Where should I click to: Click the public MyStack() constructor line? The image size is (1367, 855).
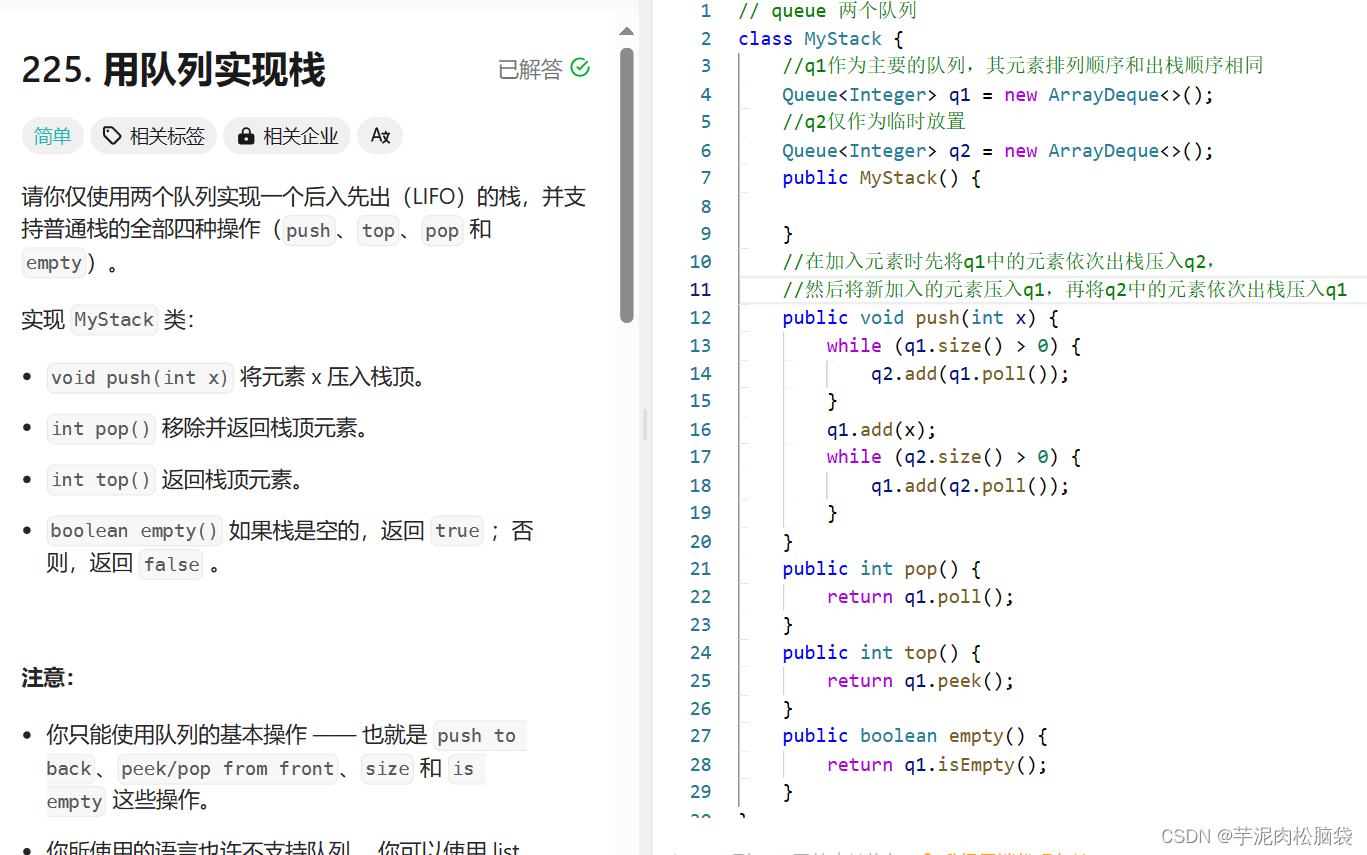[881, 178]
